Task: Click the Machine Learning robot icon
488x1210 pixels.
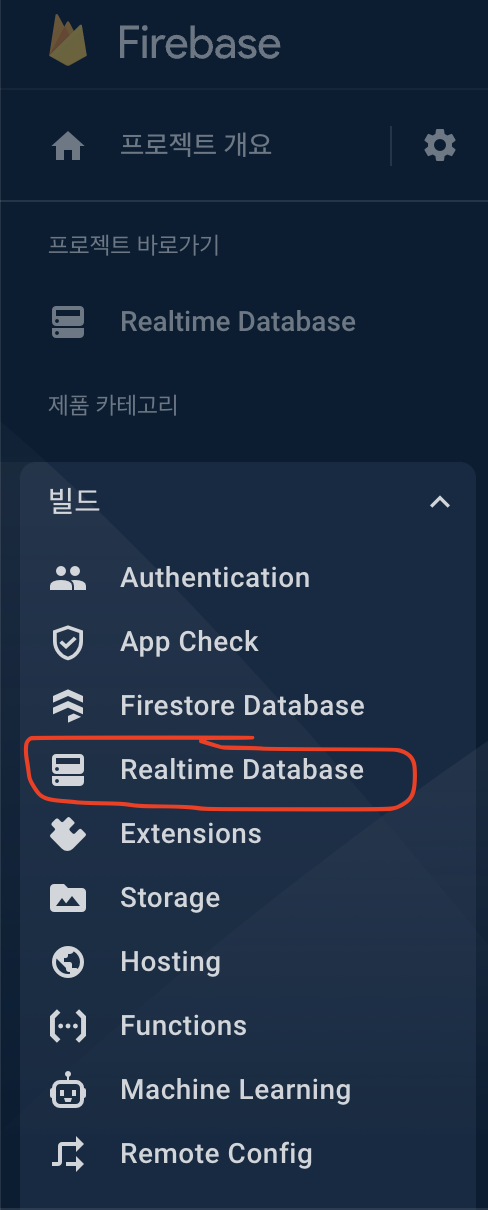Action: pos(68,1090)
